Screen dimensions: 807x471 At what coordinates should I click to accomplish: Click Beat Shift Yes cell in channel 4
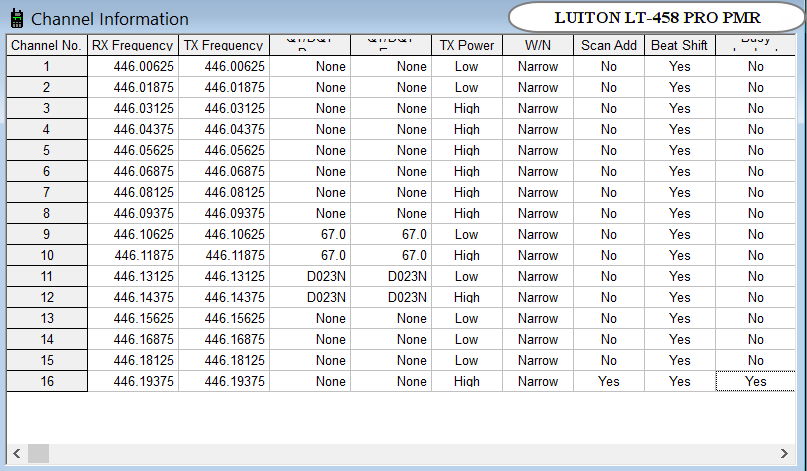680,130
